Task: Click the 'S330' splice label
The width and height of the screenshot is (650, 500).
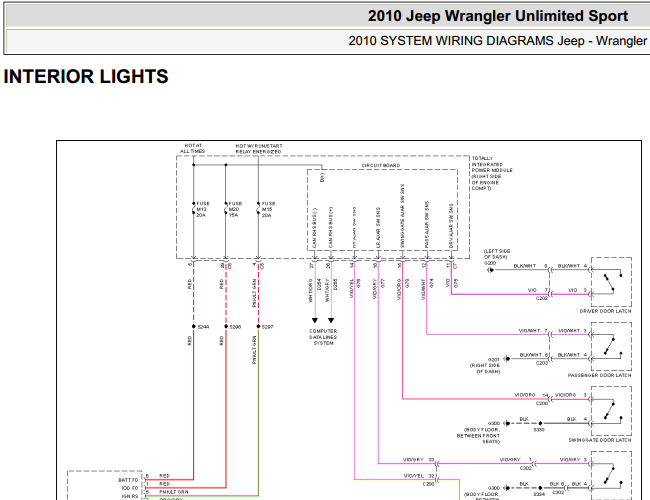Action: pos(539,430)
